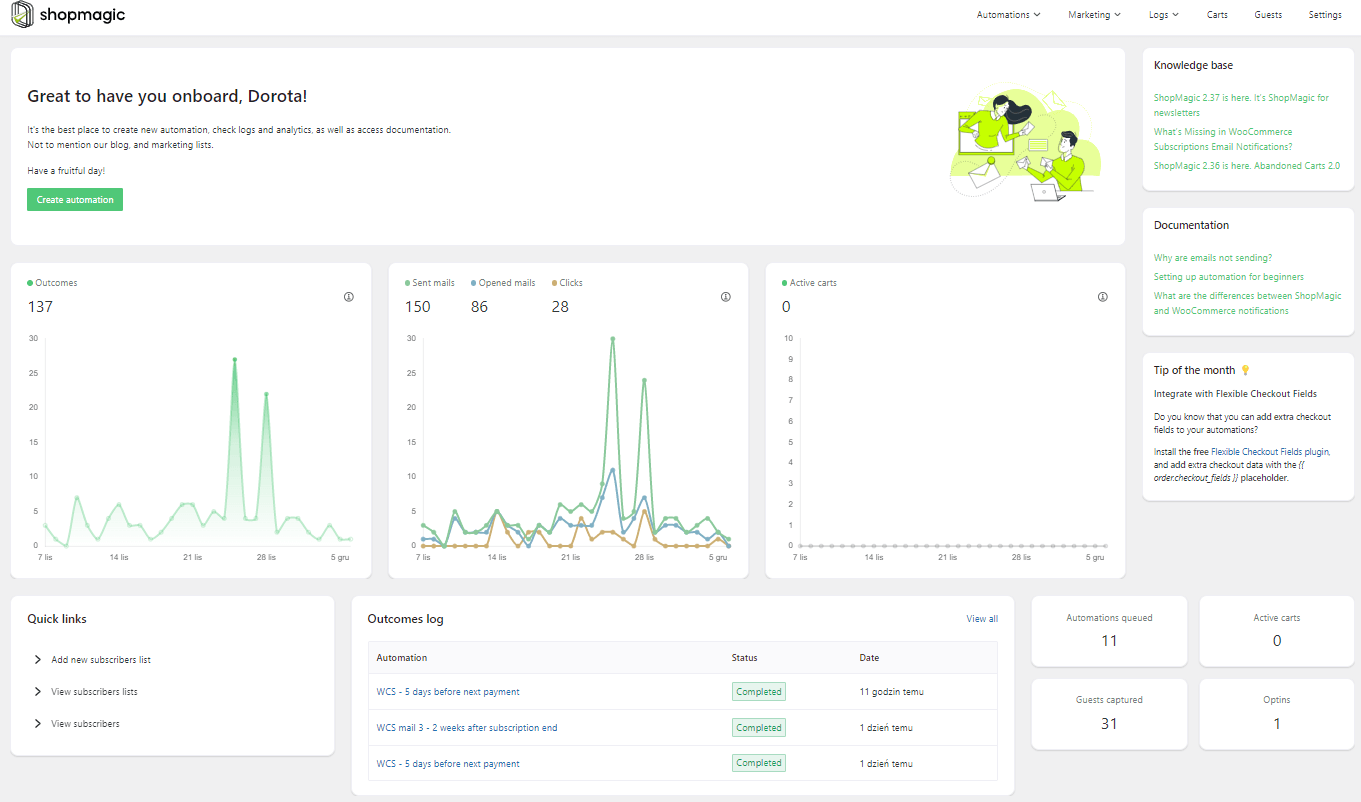Click the Quick links heading

(x=57, y=619)
